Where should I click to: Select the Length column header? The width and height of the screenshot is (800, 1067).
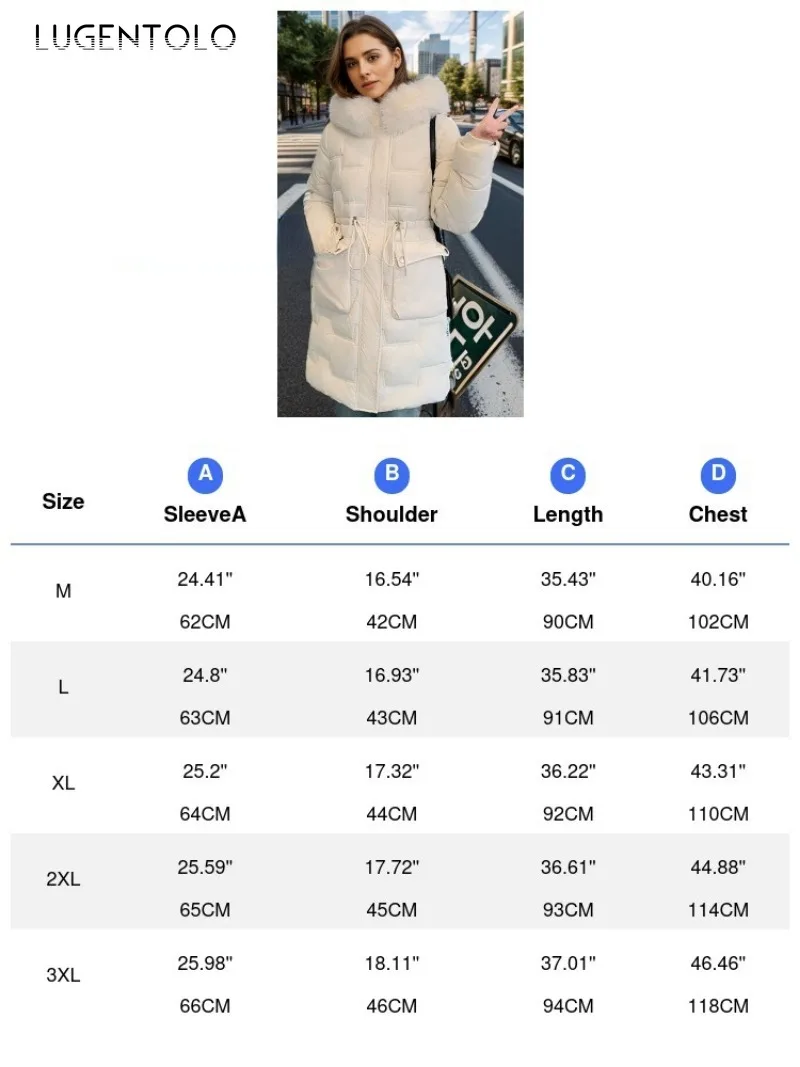(x=568, y=514)
